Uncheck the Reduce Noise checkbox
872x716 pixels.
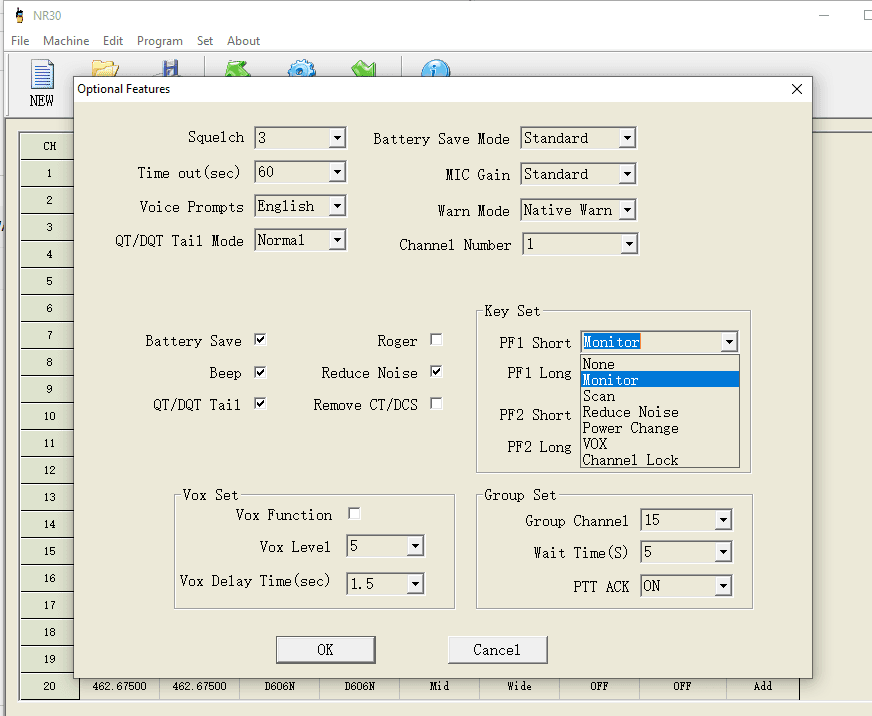(436, 371)
